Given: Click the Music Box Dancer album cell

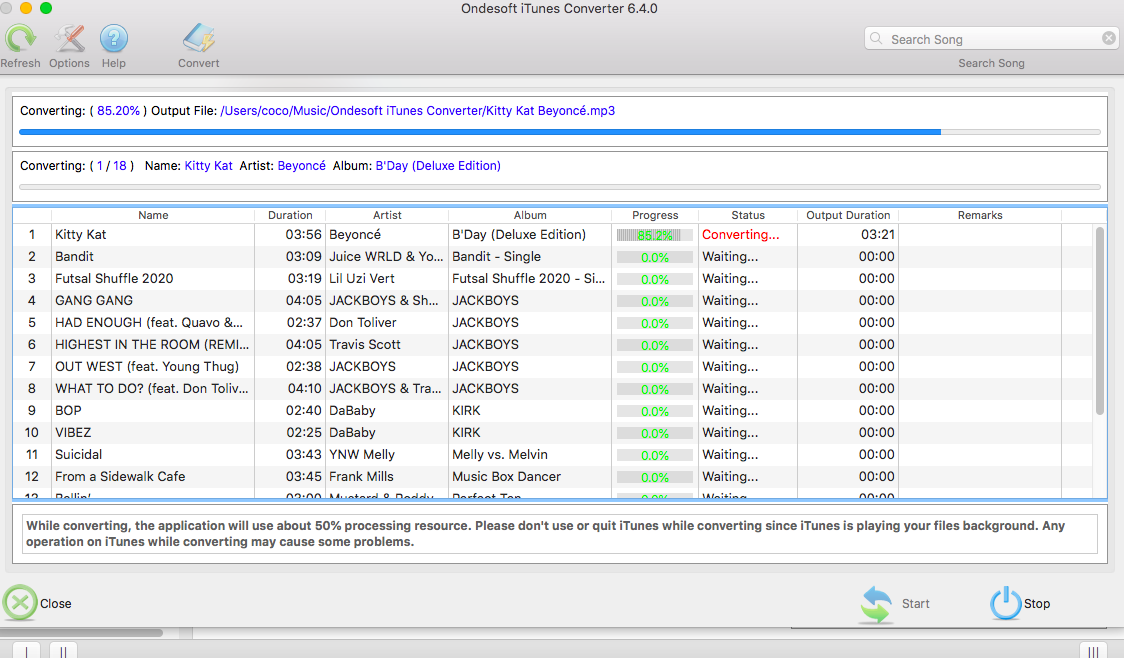Looking at the screenshot, I should tap(506, 477).
